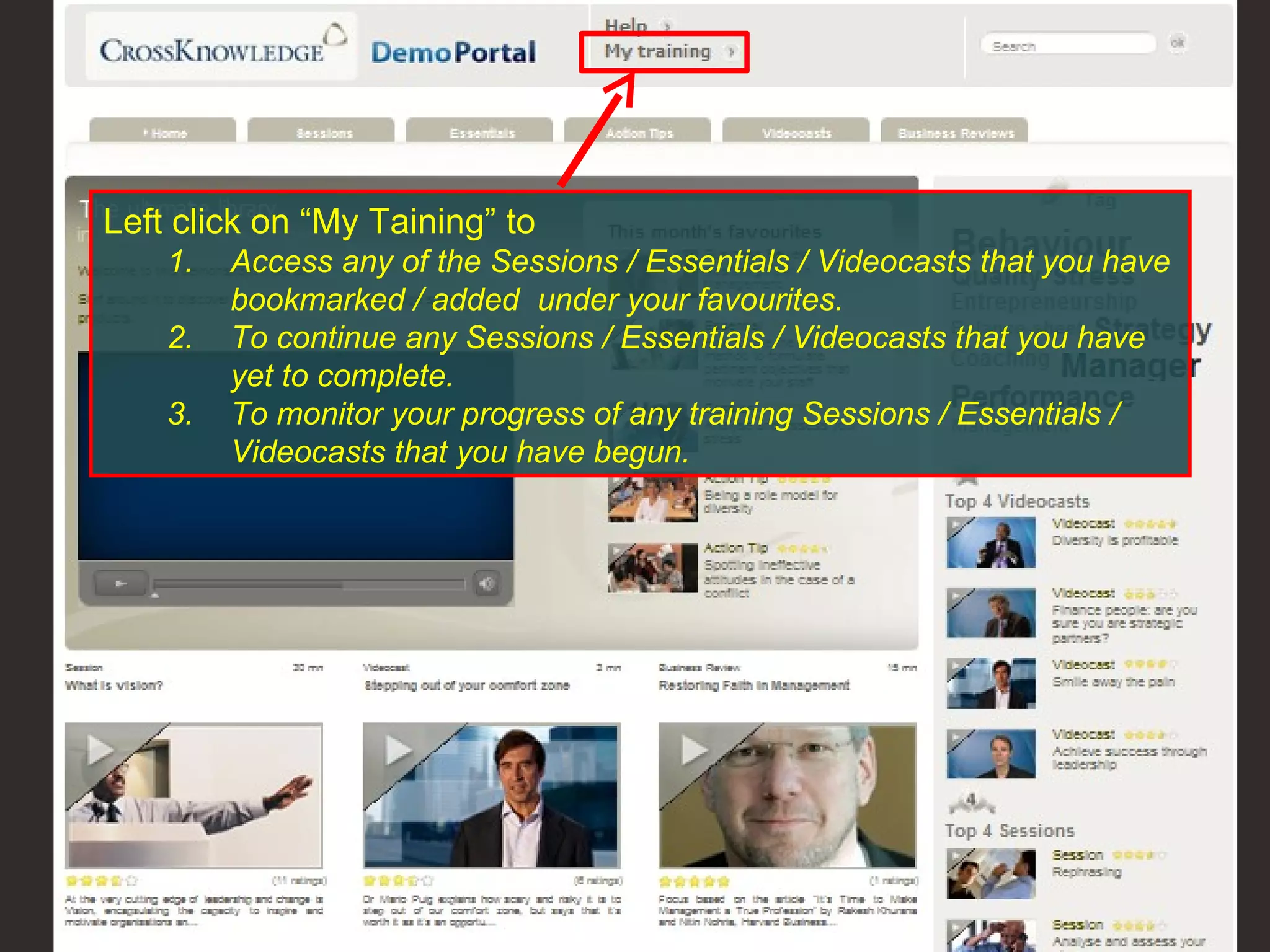Image resolution: width=1270 pixels, height=952 pixels.
Task: Click the arrow icon beside Help
Action: point(667,26)
